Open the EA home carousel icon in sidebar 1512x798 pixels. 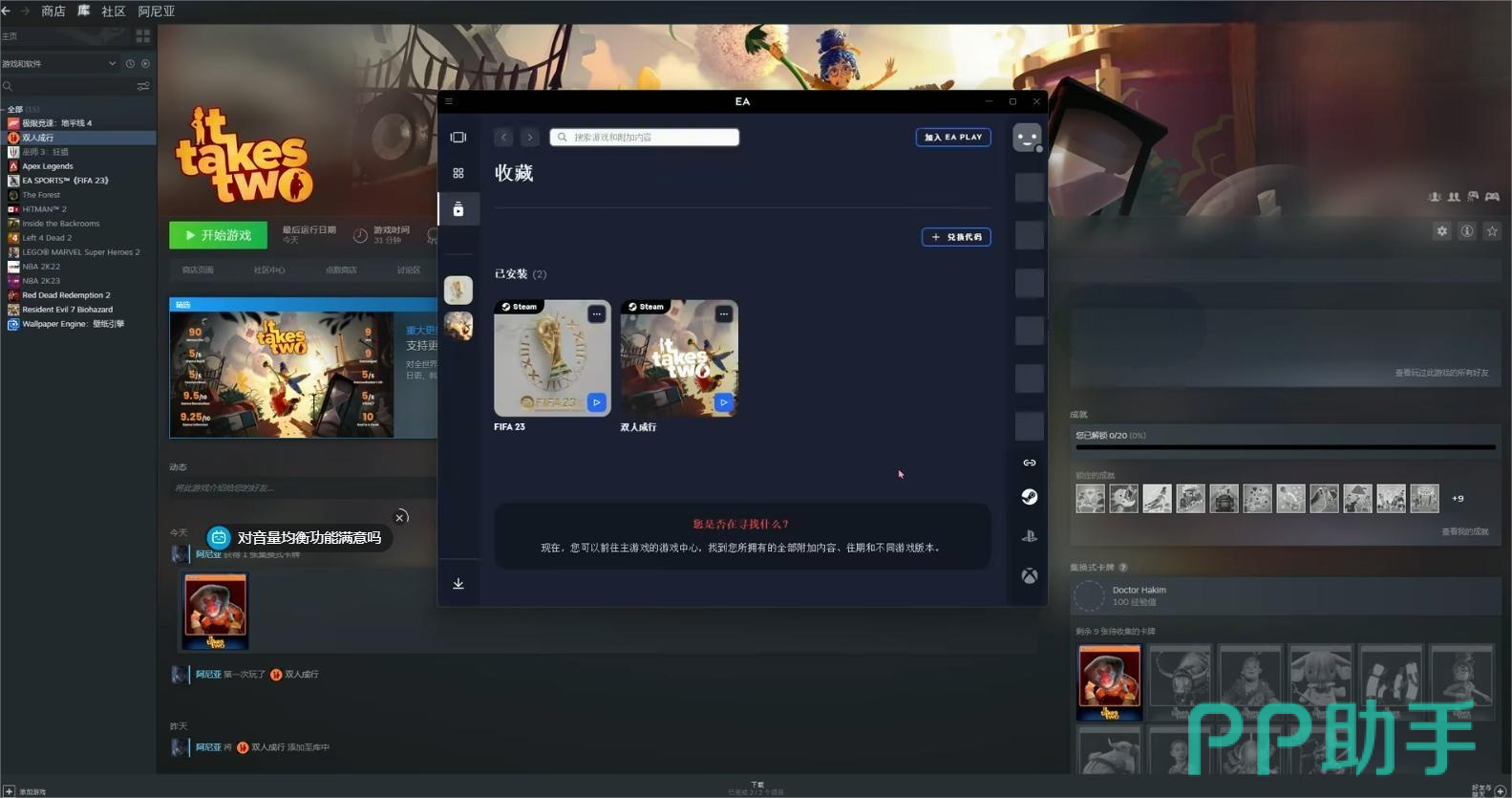(458, 138)
